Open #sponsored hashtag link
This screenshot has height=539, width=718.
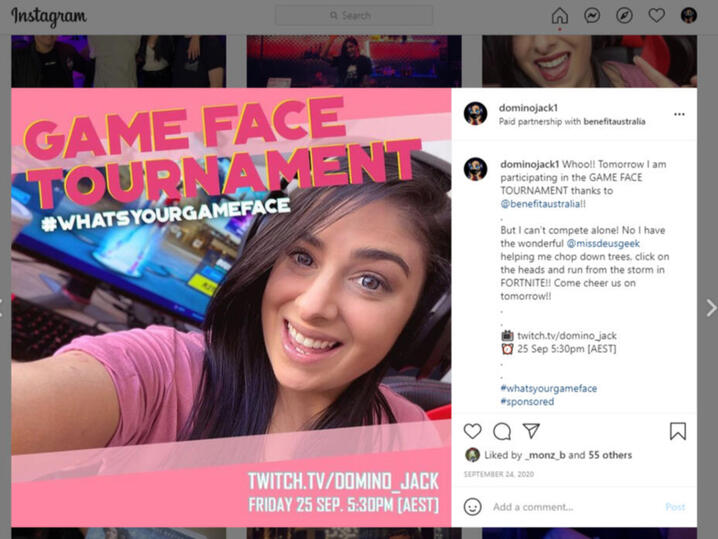527,402
